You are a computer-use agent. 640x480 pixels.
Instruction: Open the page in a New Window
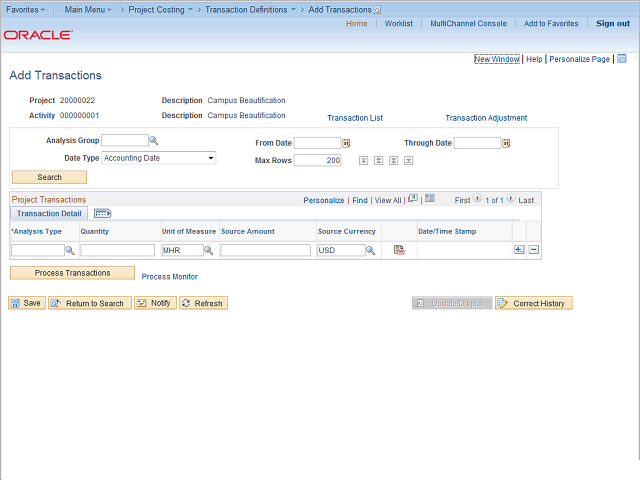497,59
